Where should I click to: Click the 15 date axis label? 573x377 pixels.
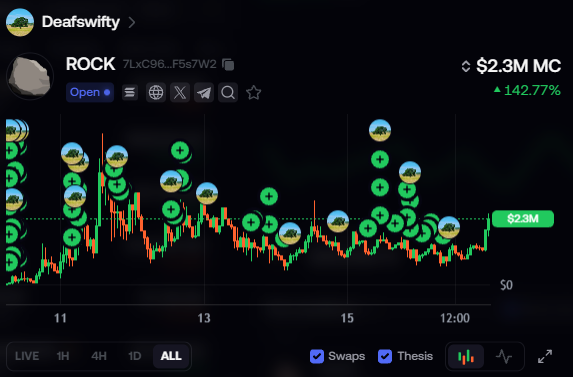pos(347,318)
